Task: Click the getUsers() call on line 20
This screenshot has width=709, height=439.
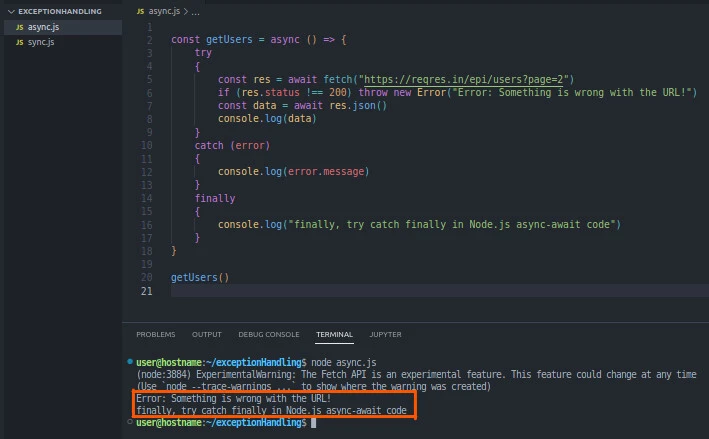Action: tap(200, 277)
